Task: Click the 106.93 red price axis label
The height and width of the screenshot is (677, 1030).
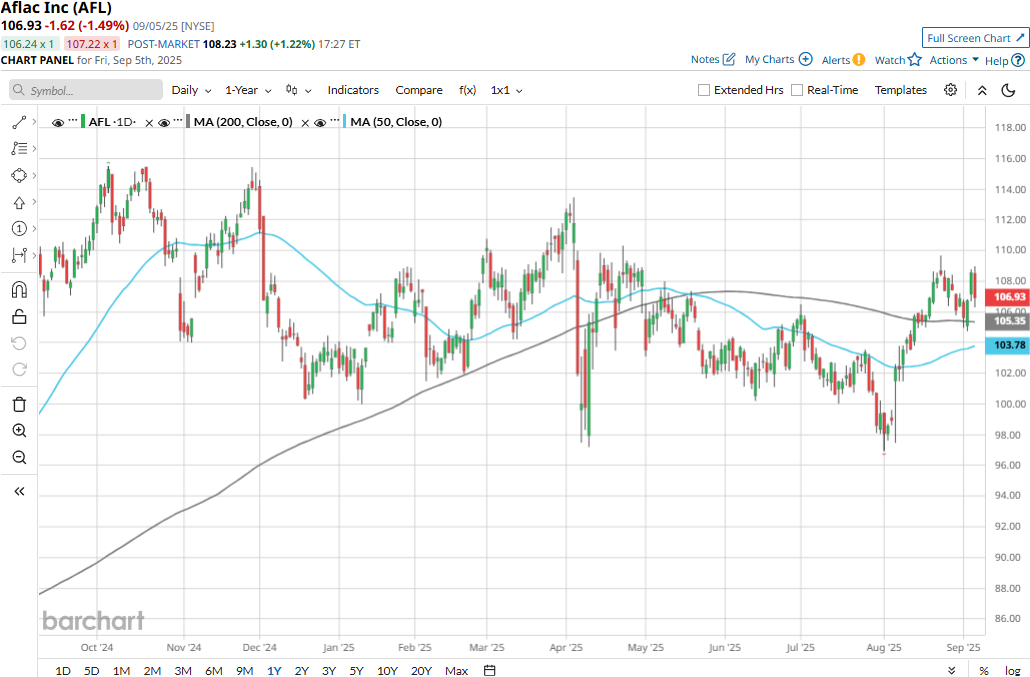Action: 1008,297
